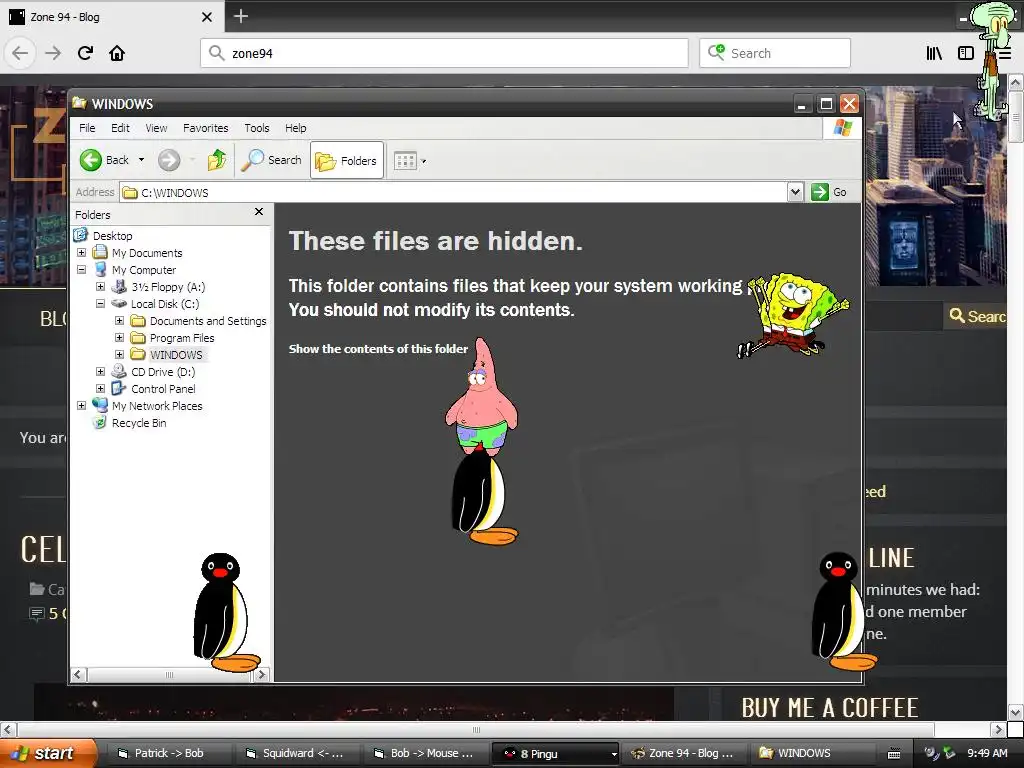The height and width of the screenshot is (768, 1024).
Task: Open the browser library icon
Action: (x=934, y=53)
